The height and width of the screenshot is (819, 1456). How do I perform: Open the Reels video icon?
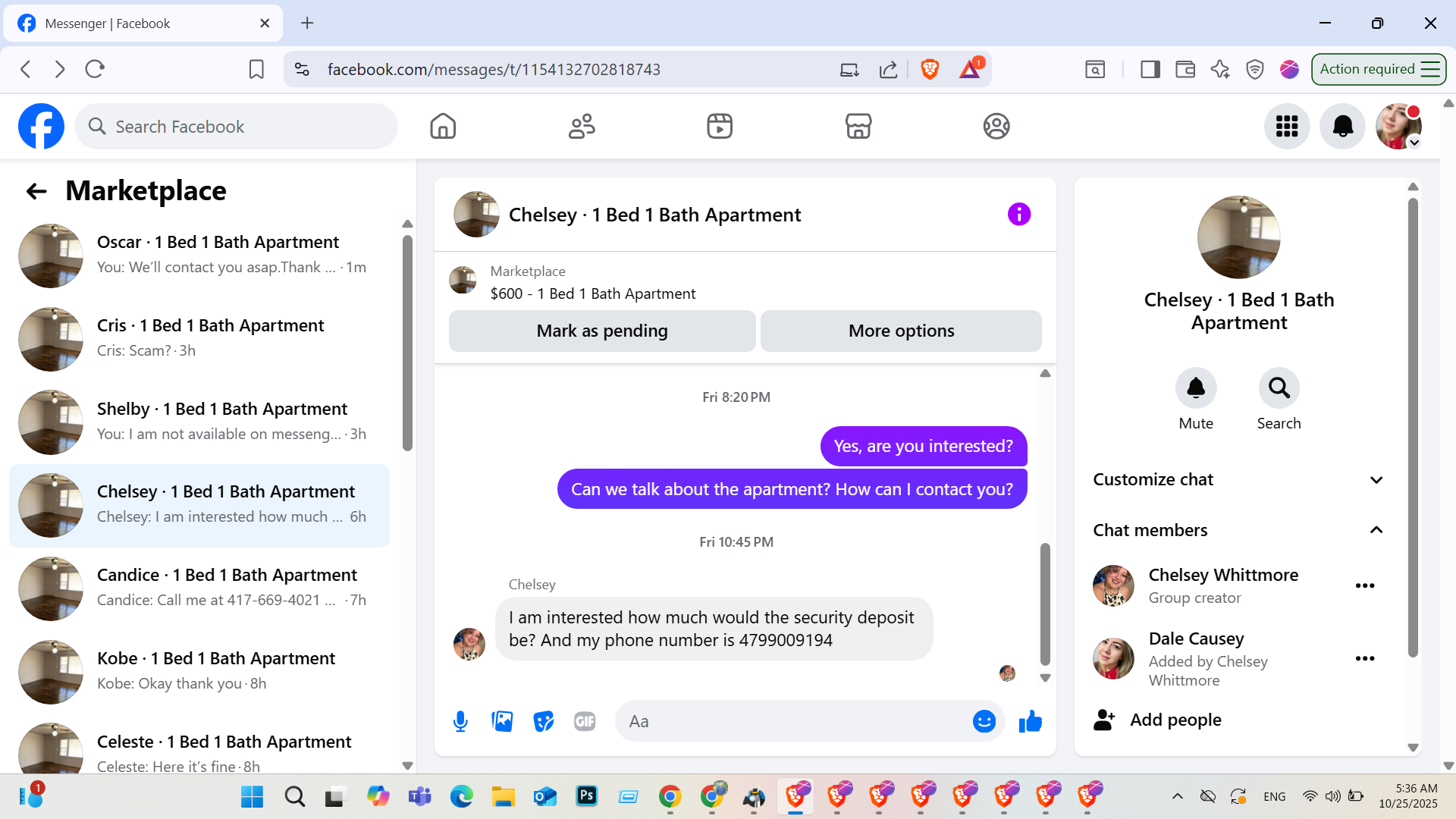tap(720, 126)
